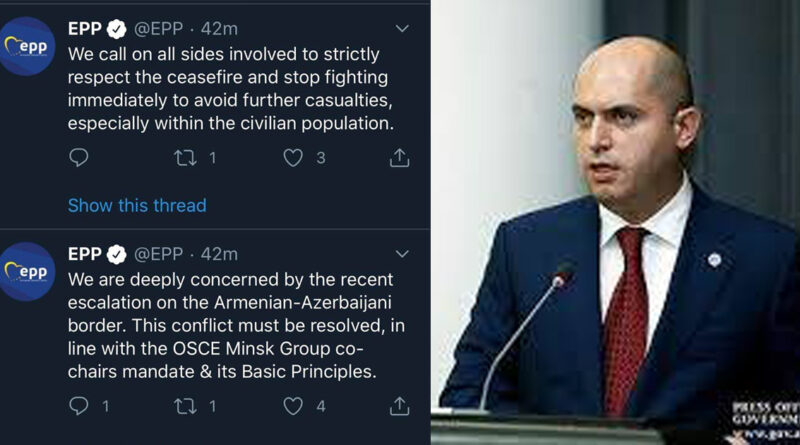Screen dimensions: 800x445
Task: Open EPP avatar on second tweet
Action: pyautogui.click(x=28, y=271)
